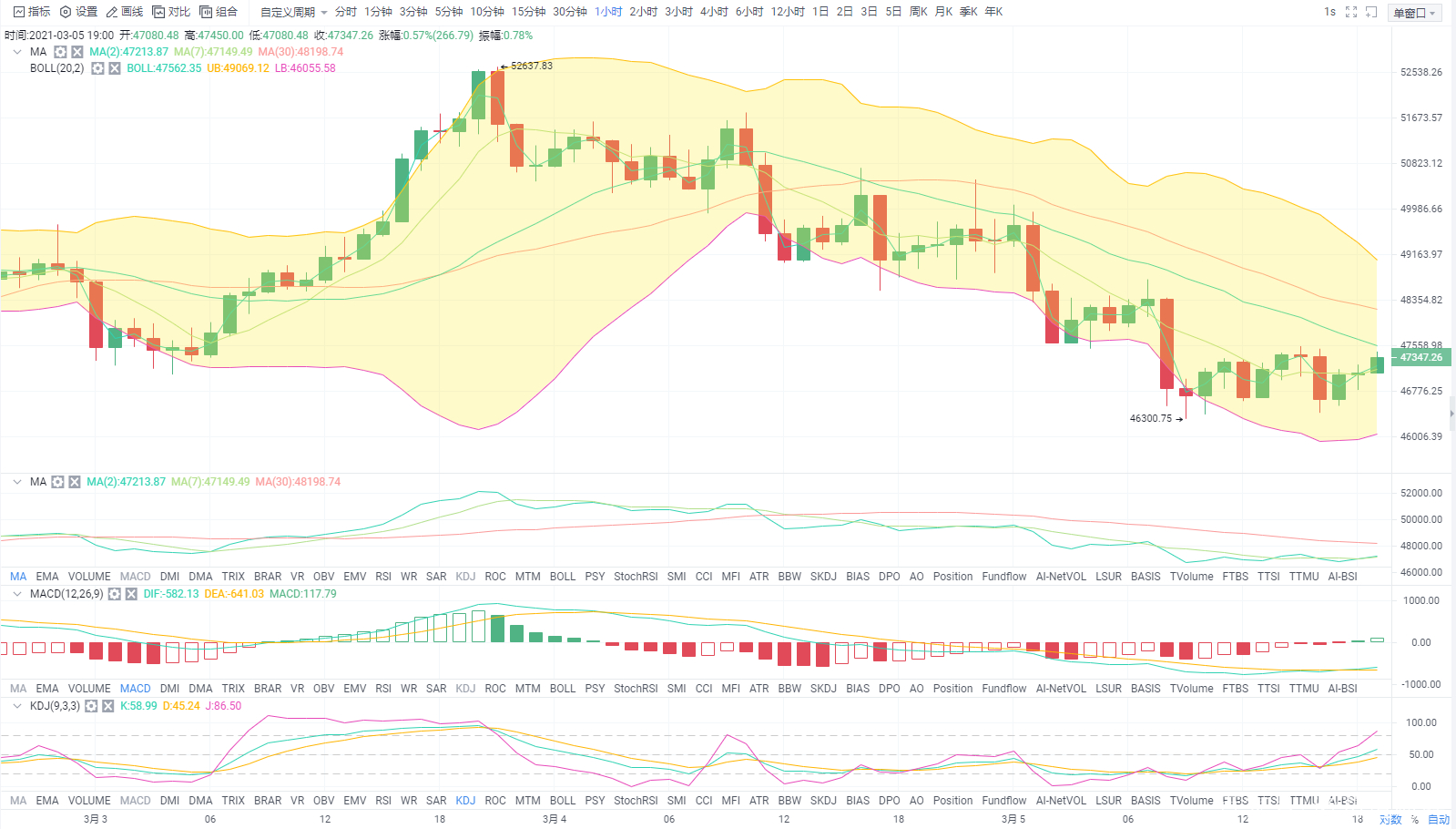Open KDJ(9,3,3) settings gear
This screenshot has height=829, width=1456.
(x=91, y=706)
